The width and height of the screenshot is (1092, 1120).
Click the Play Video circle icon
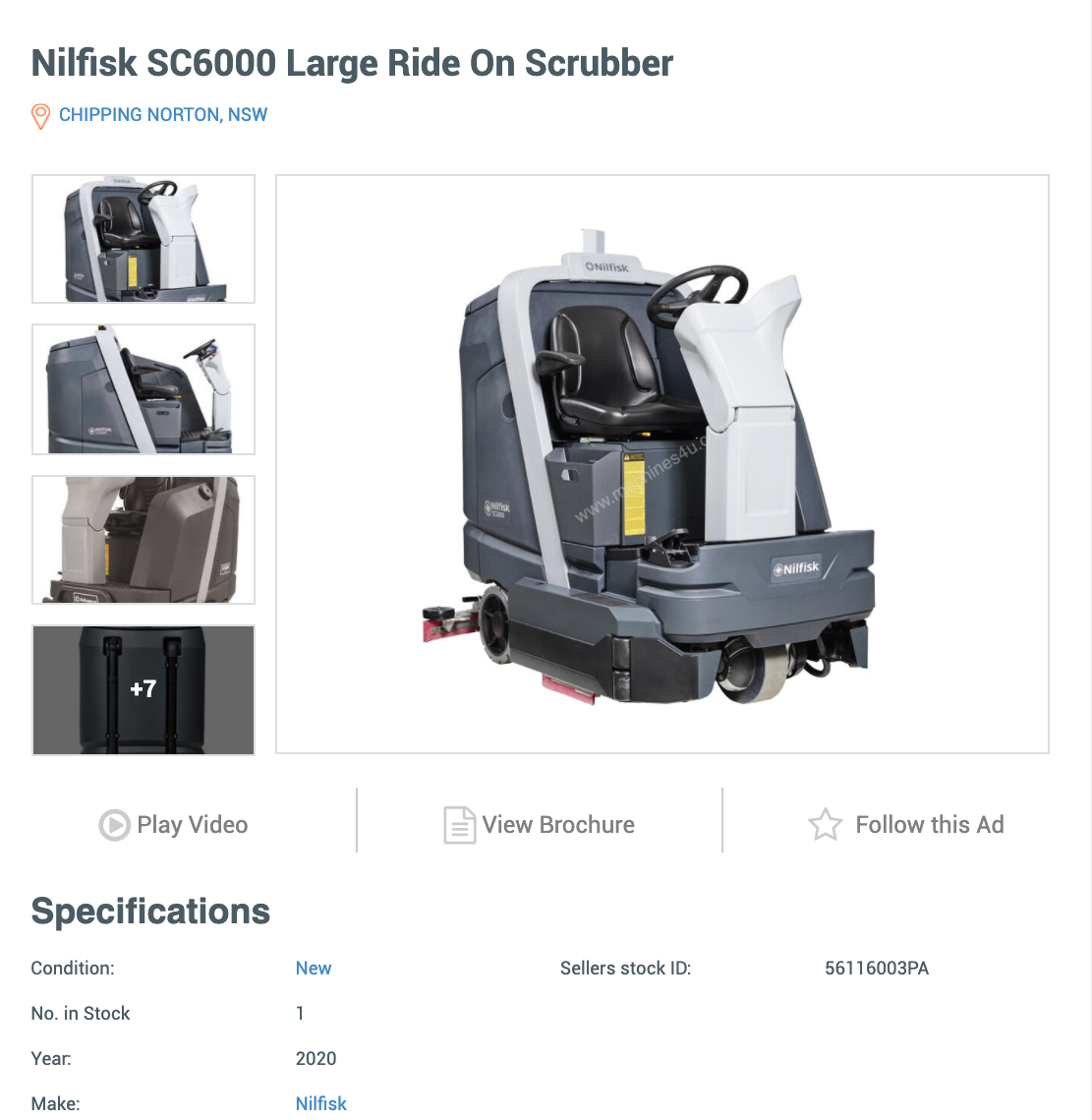pos(114,825)
